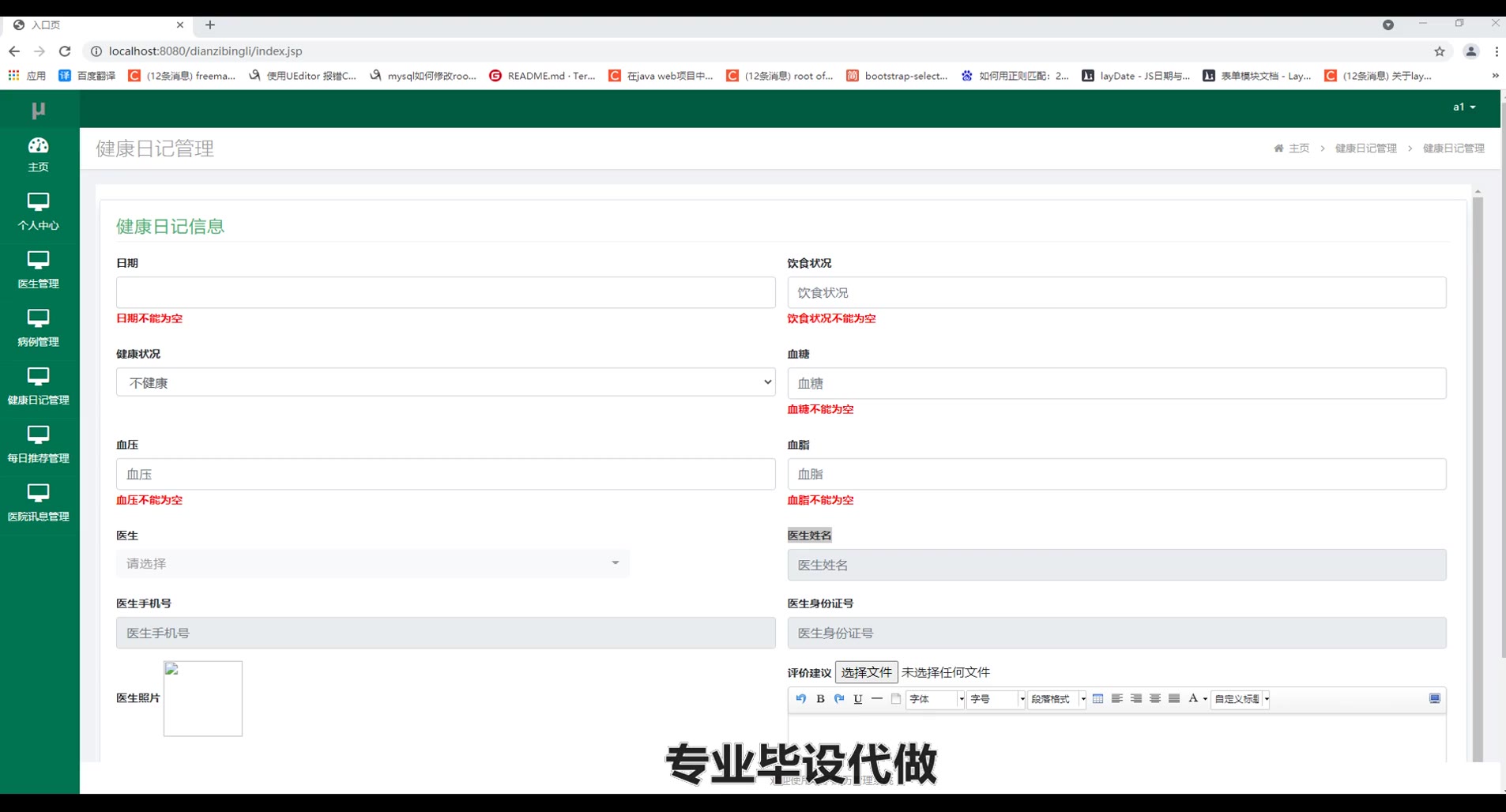Open the 字体 font family dropdown
The height and width of the screenshot is (812, 1506).
(x=936, y=699)
